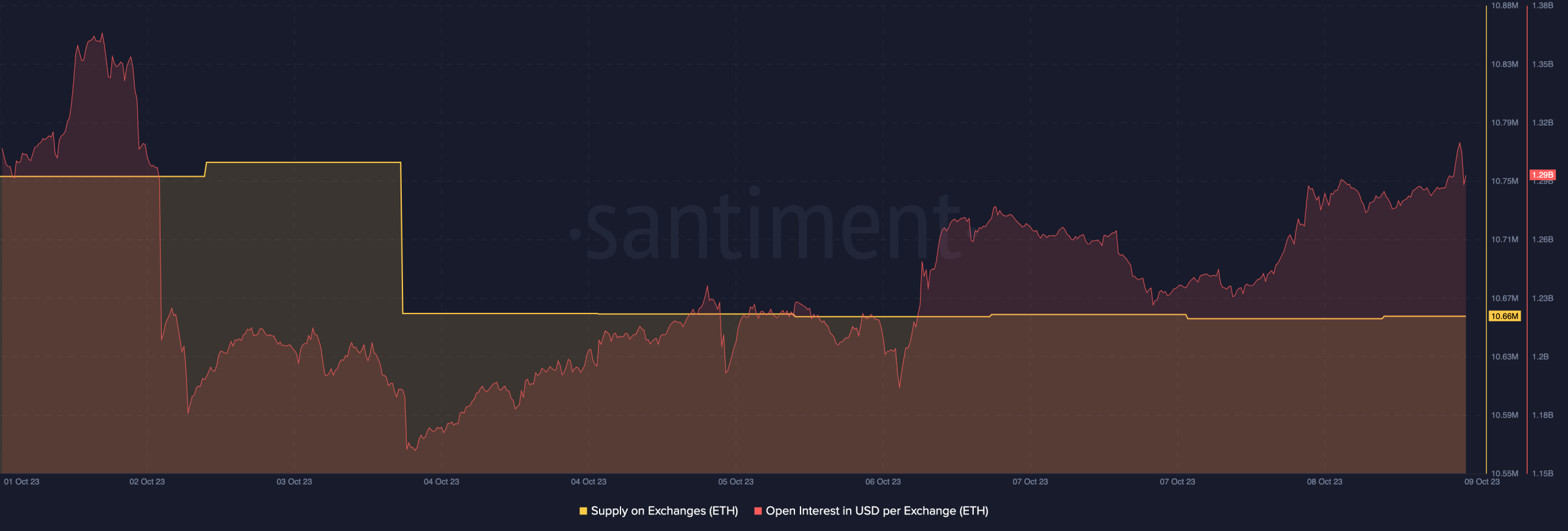Image resolution: width=1568 pixels, height=531 pixels.
Task: Click the 09 Oct 23 date label
Action: coord(1482,481)
